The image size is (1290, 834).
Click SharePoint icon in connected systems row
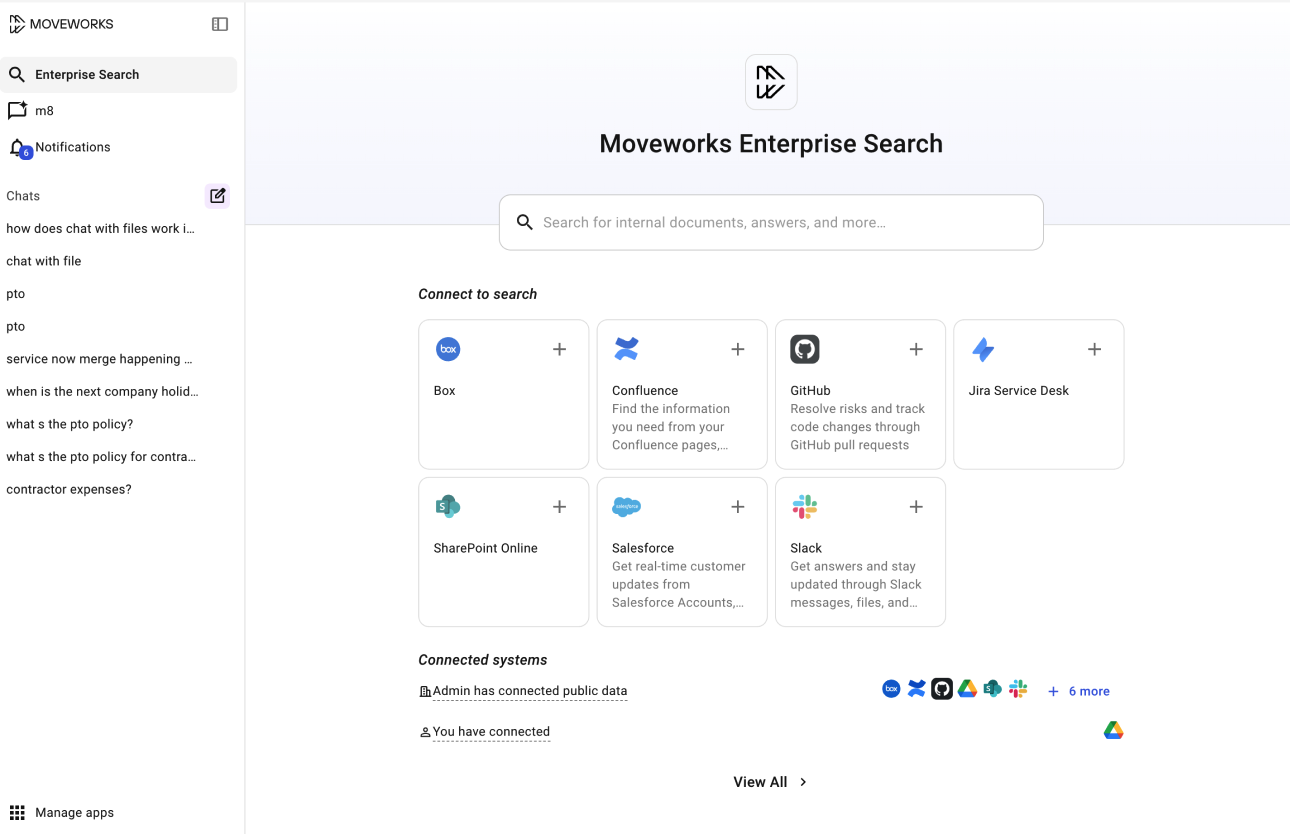(x=992, y=689)
